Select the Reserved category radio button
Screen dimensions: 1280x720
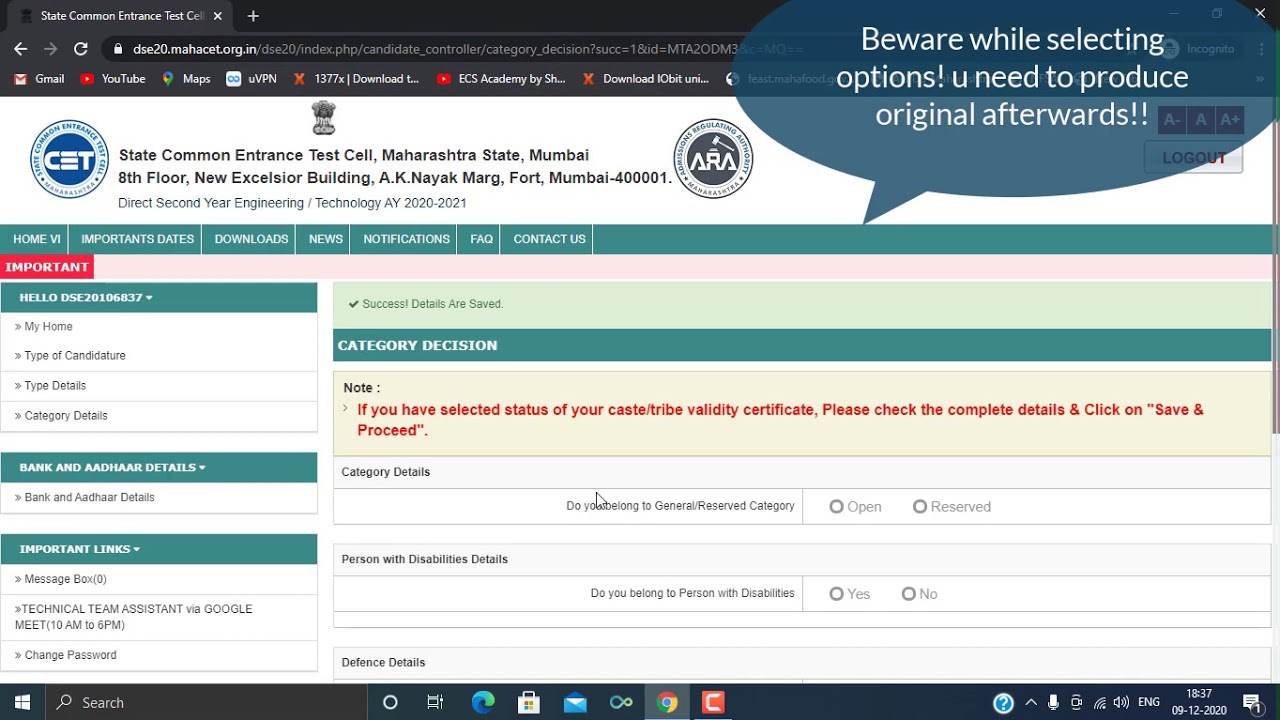tap(920, 507)
